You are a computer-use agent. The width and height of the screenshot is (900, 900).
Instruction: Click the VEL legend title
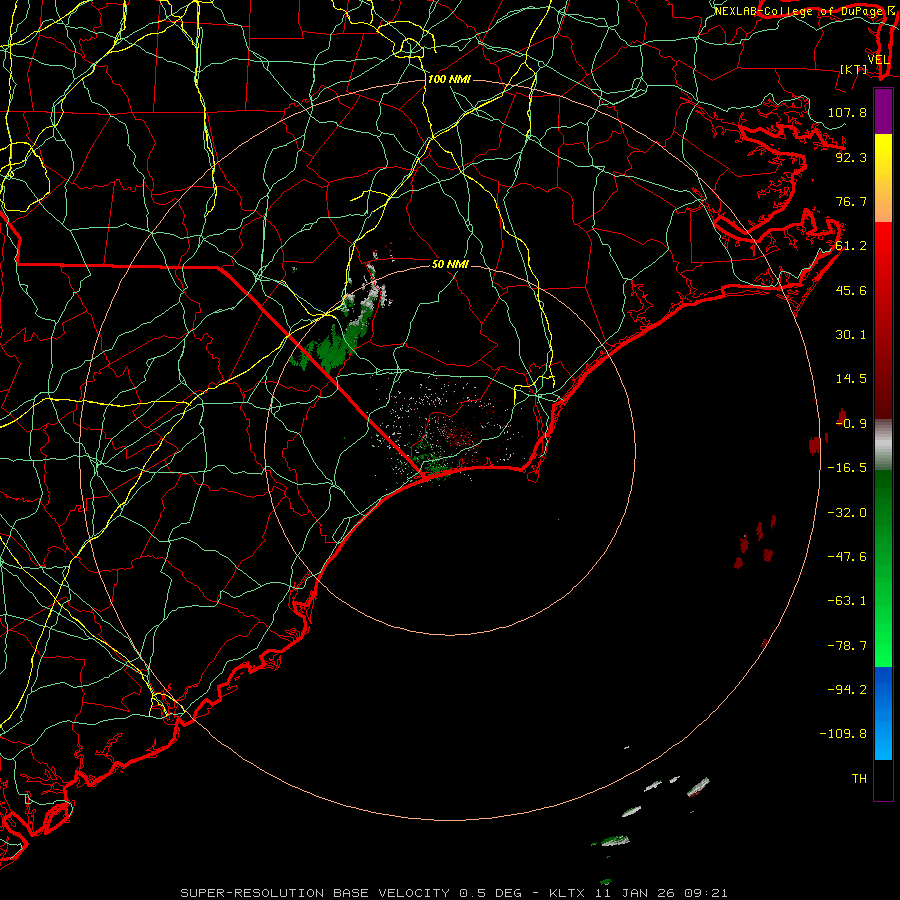click(878, 60)
